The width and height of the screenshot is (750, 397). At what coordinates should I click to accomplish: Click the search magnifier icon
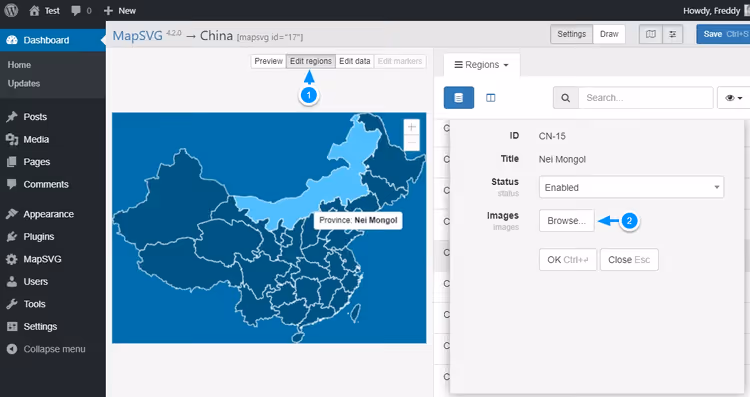pos(565,98)
